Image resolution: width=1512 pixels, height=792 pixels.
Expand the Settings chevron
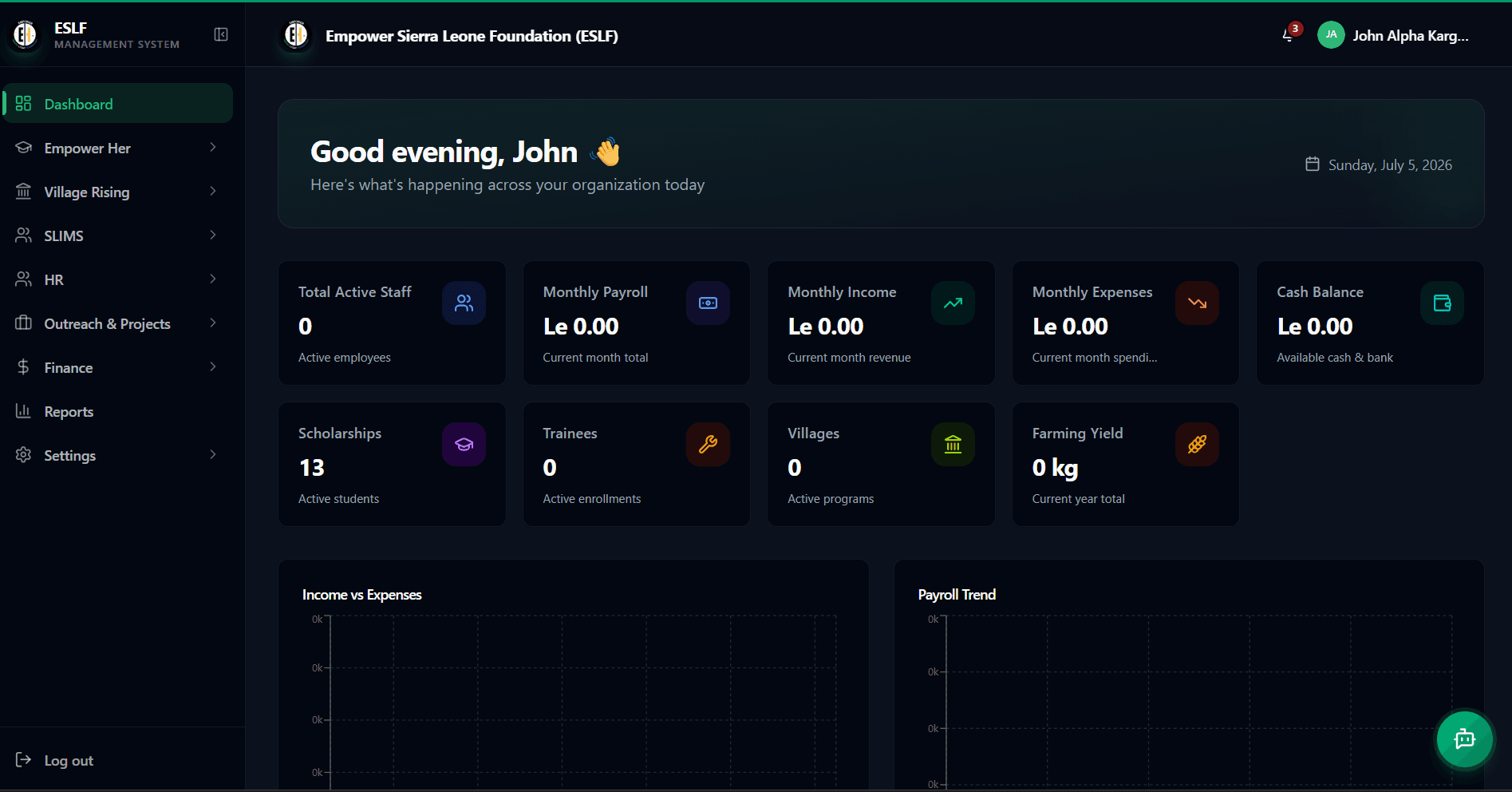213,454
